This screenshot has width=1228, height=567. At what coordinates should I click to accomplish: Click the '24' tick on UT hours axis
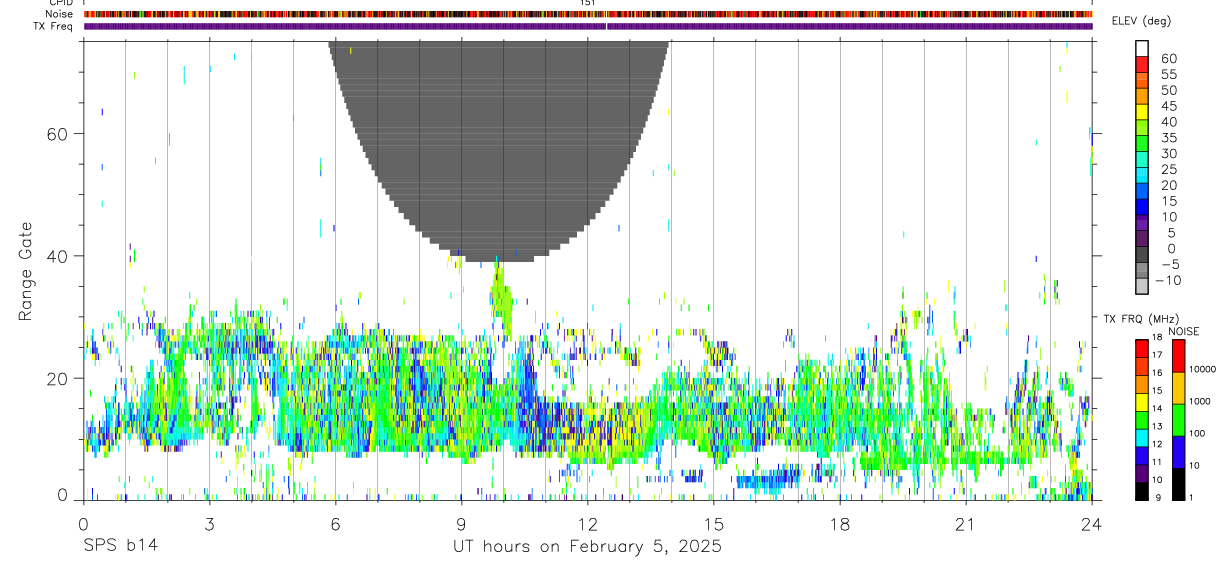click(1092, 524)
